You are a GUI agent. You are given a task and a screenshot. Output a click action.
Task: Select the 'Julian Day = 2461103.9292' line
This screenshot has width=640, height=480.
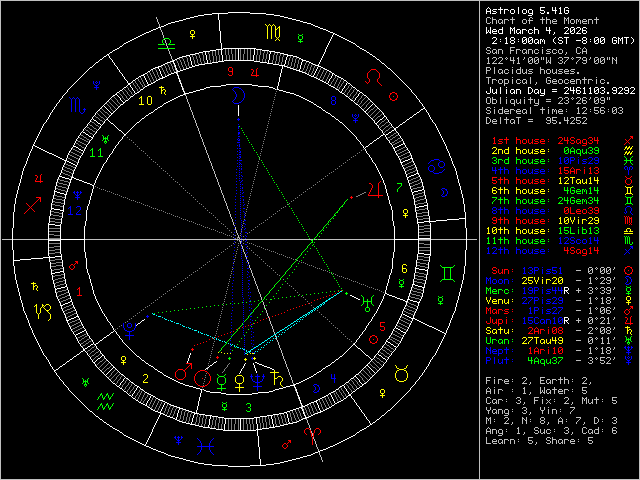560,91
